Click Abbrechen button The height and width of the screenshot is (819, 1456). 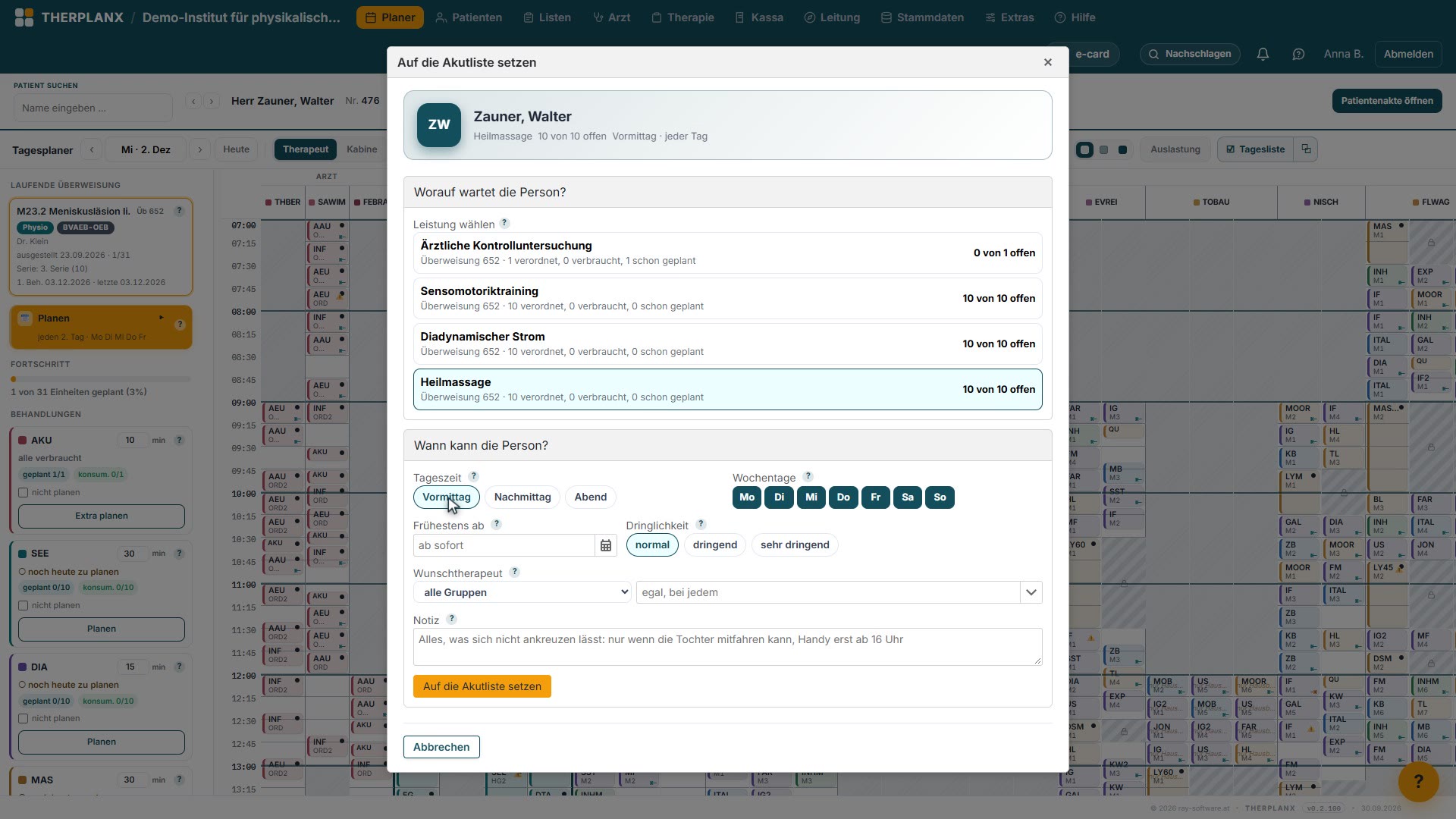tap(441, 747)
